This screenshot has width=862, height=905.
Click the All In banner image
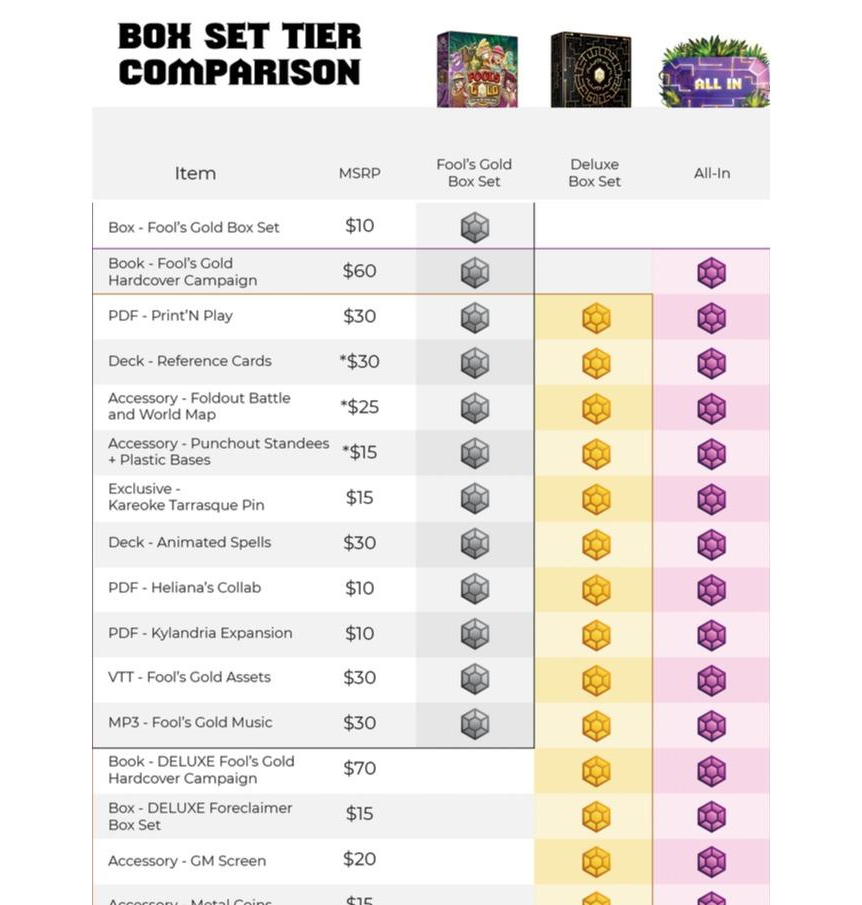pos(714,74)
